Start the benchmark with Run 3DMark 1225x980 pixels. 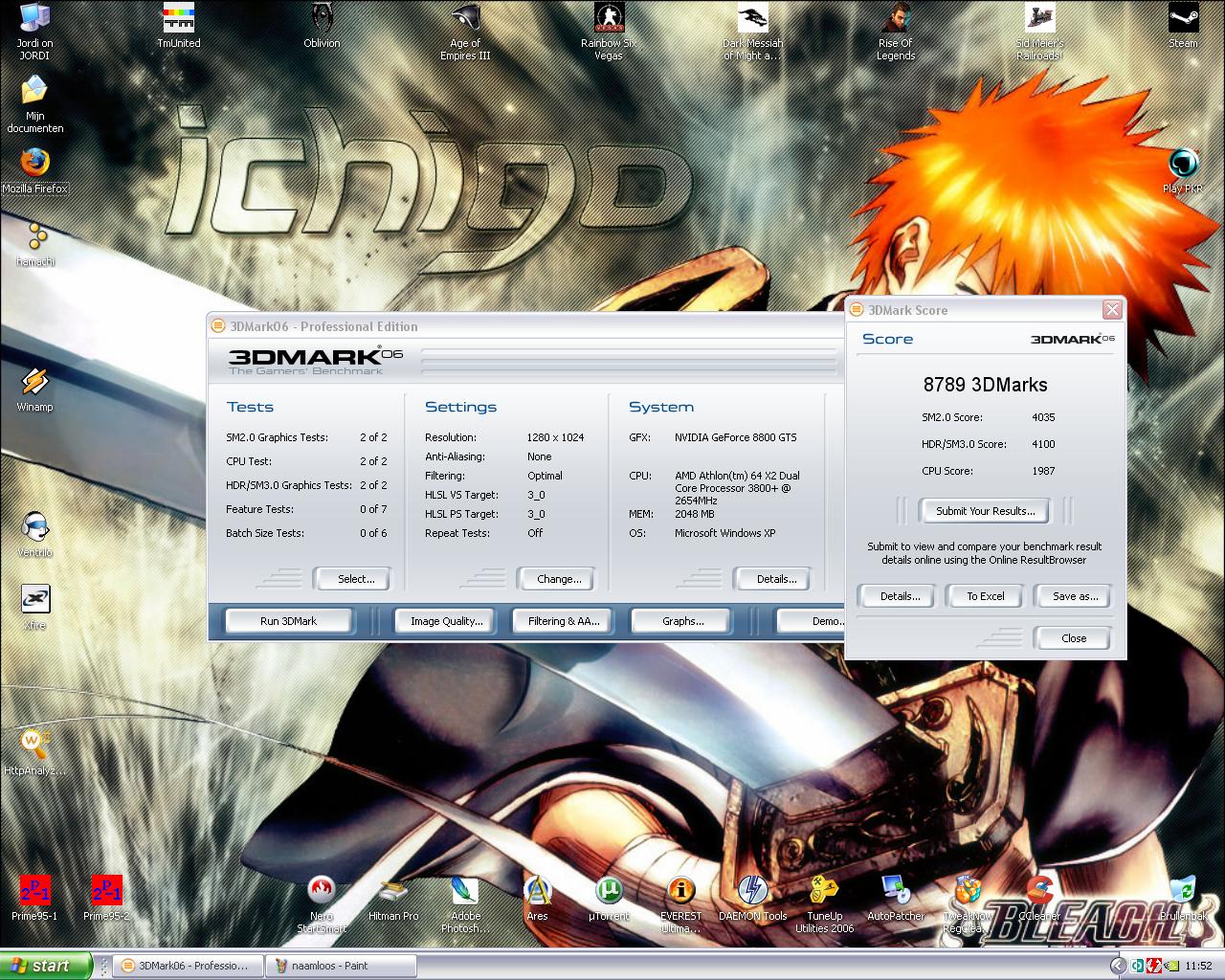tap(288, 621)
